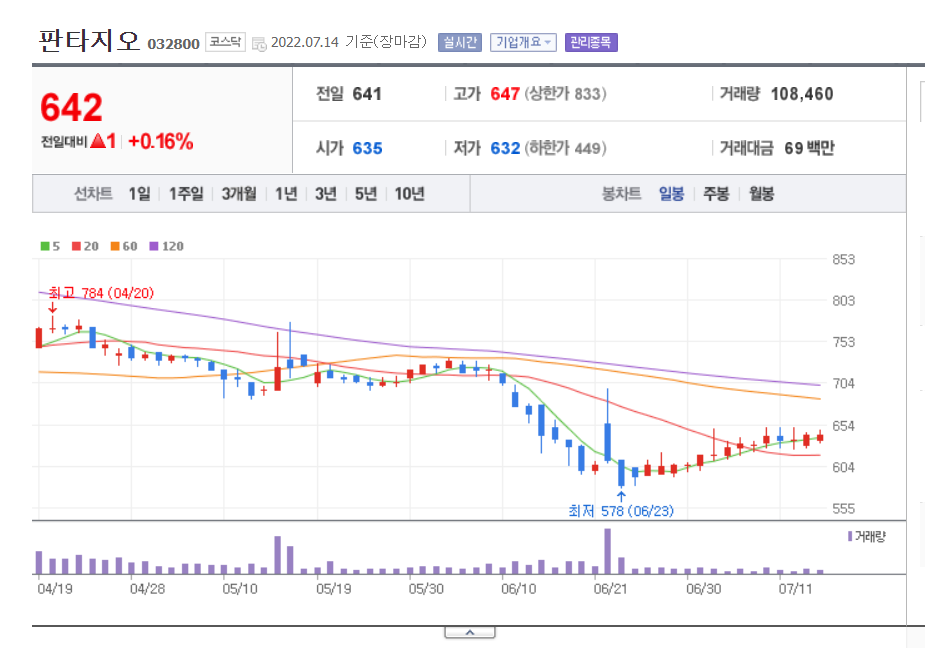Select the 일봉 daily candle chart
This screenshot has height=648, width=925.
coord(671,194)
